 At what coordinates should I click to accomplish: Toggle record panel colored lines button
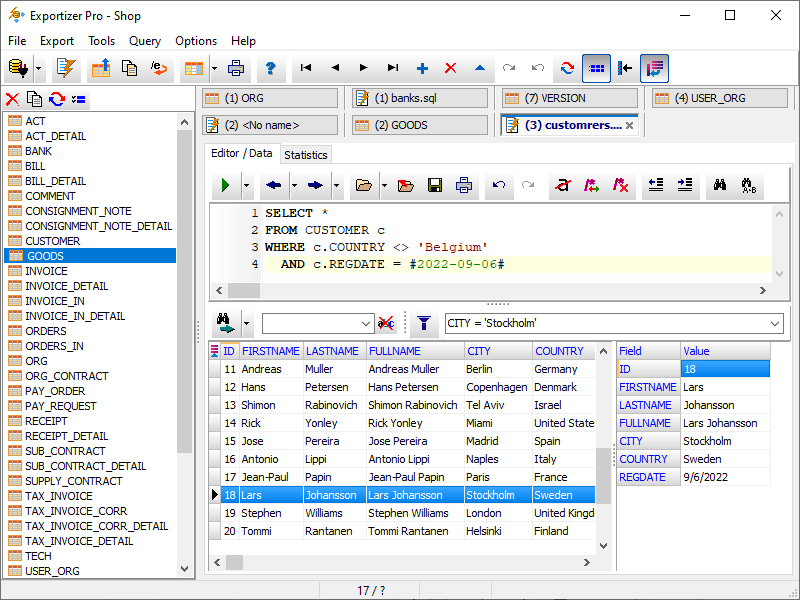point(654,68)
